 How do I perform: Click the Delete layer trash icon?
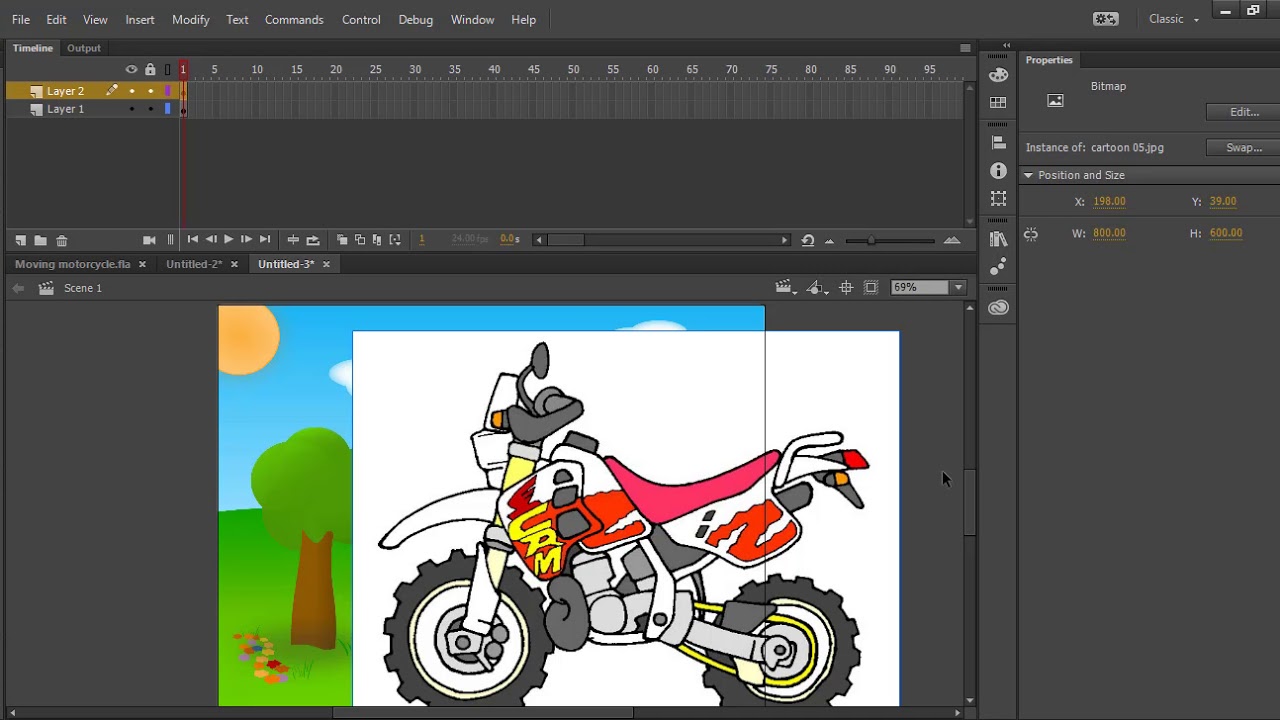(x=61, y=240)
